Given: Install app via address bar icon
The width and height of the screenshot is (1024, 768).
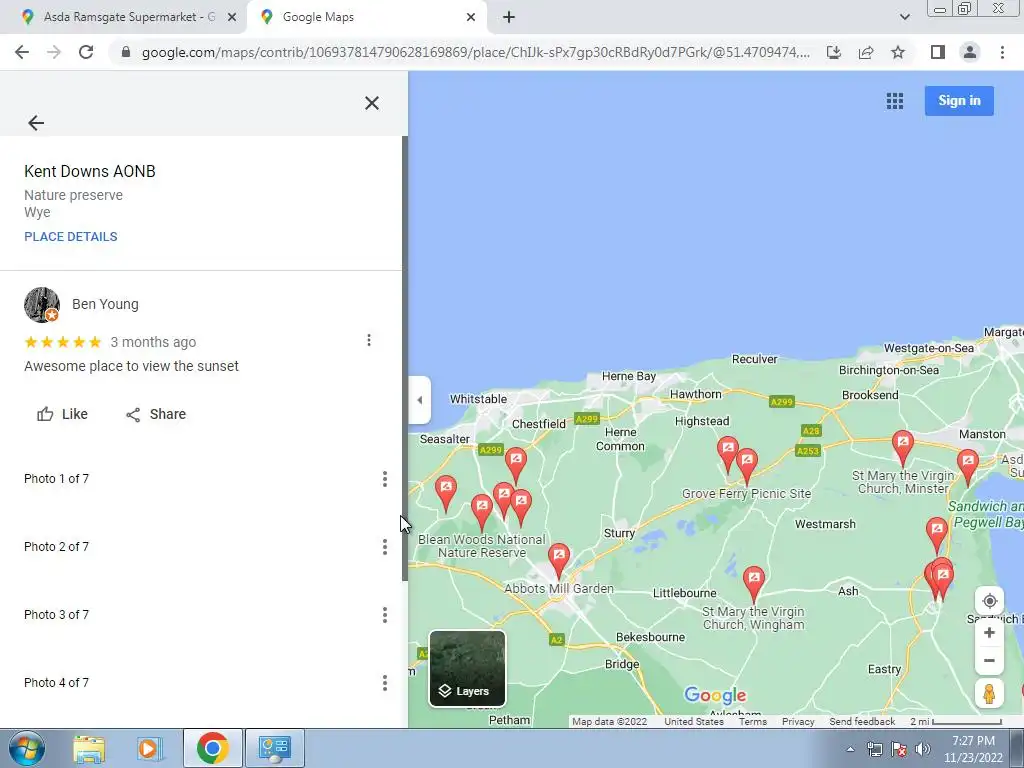Looking at the screenshot, I should pyautogui.click(x=834, y=52).
